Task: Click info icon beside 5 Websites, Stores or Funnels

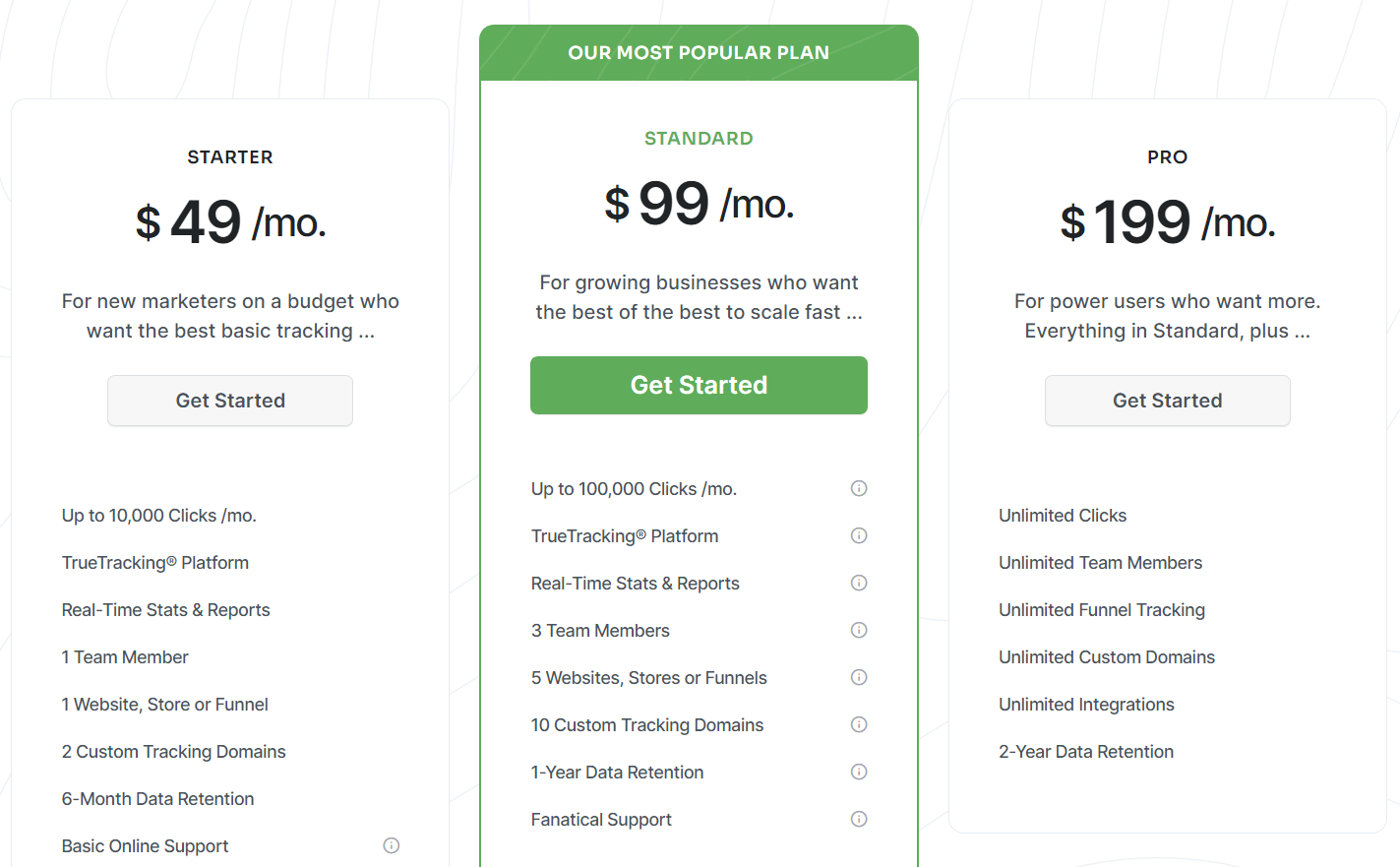Action: pyautogui.click(x=859, y=677)
